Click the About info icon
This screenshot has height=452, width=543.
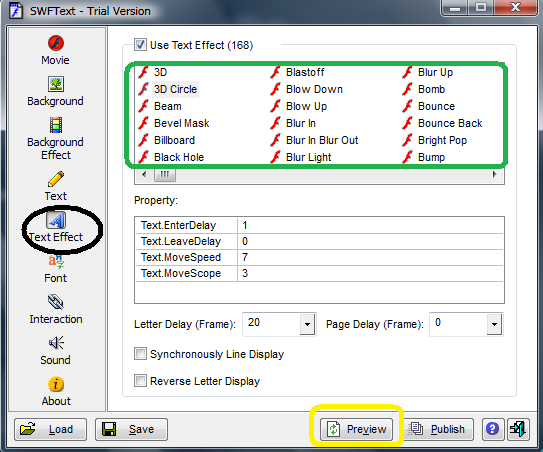coord(56,384)
